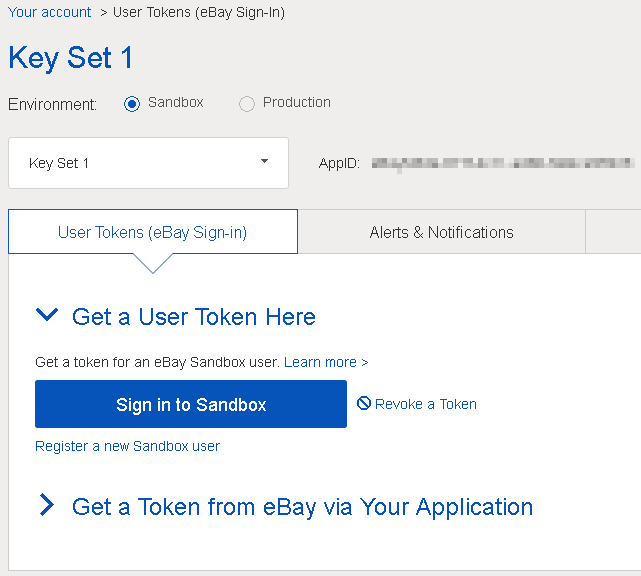This screenshot has height=576, width=641.
Task: Click the blurred AppID value
Action: click(x=503, y=164)
